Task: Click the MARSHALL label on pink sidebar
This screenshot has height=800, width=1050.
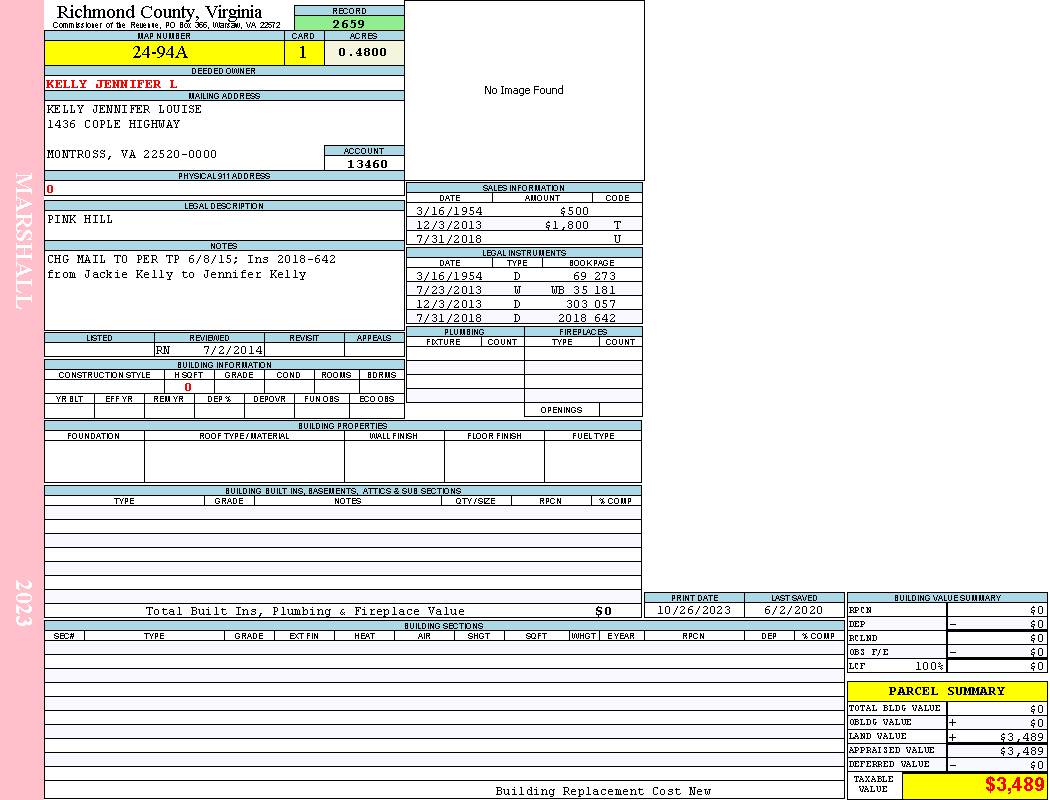Action: (x=23, y=240)
